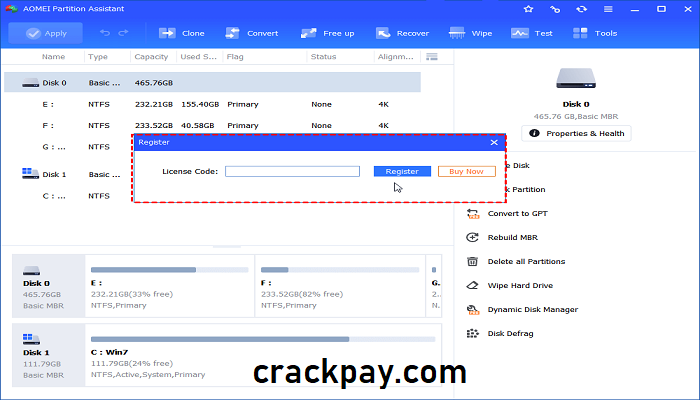Click the Convert to GPT icon
The height and width of the screenshot is (400, 700).
click(473, 213)
